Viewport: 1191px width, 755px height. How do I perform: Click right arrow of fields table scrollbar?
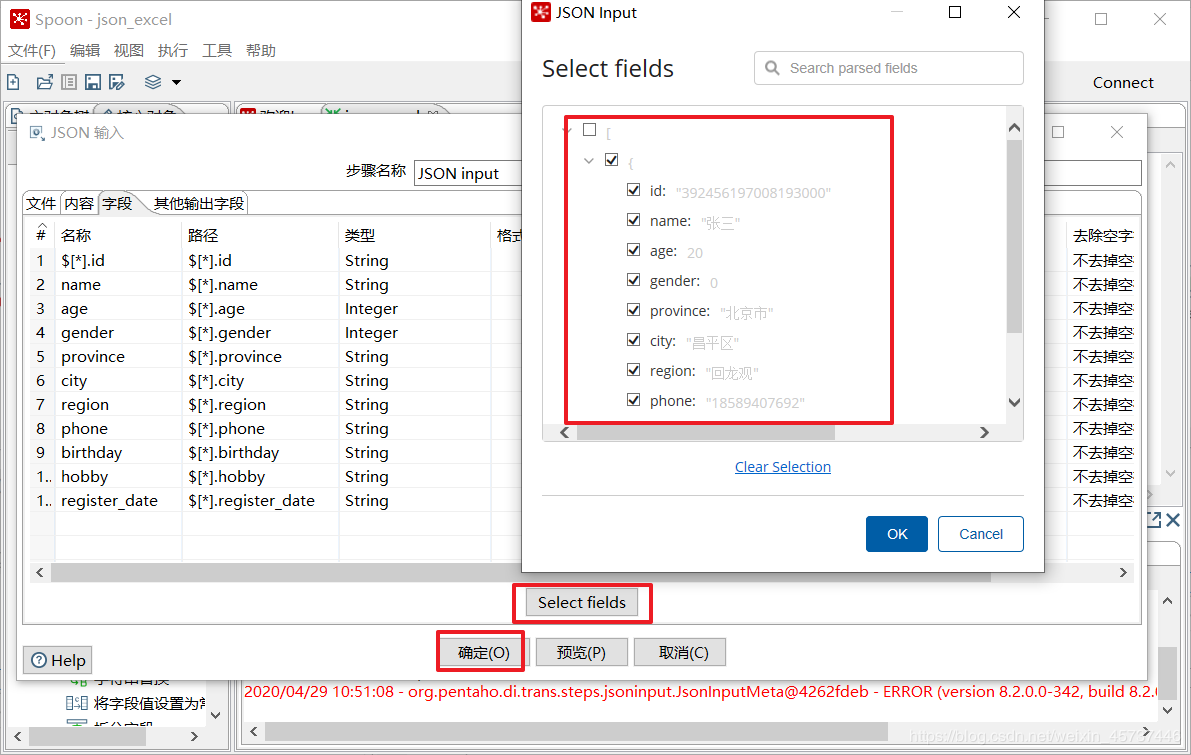1123,573
